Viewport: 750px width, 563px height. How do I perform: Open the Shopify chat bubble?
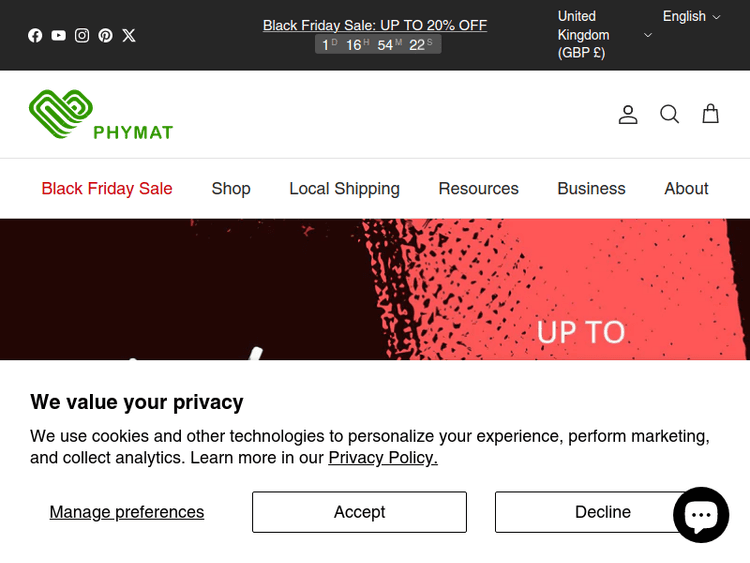tap(701, 515)
